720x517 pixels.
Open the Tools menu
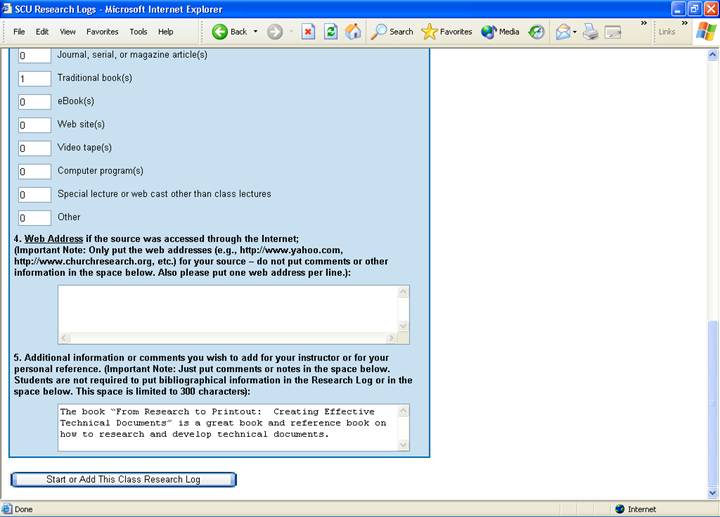point(138,31)
